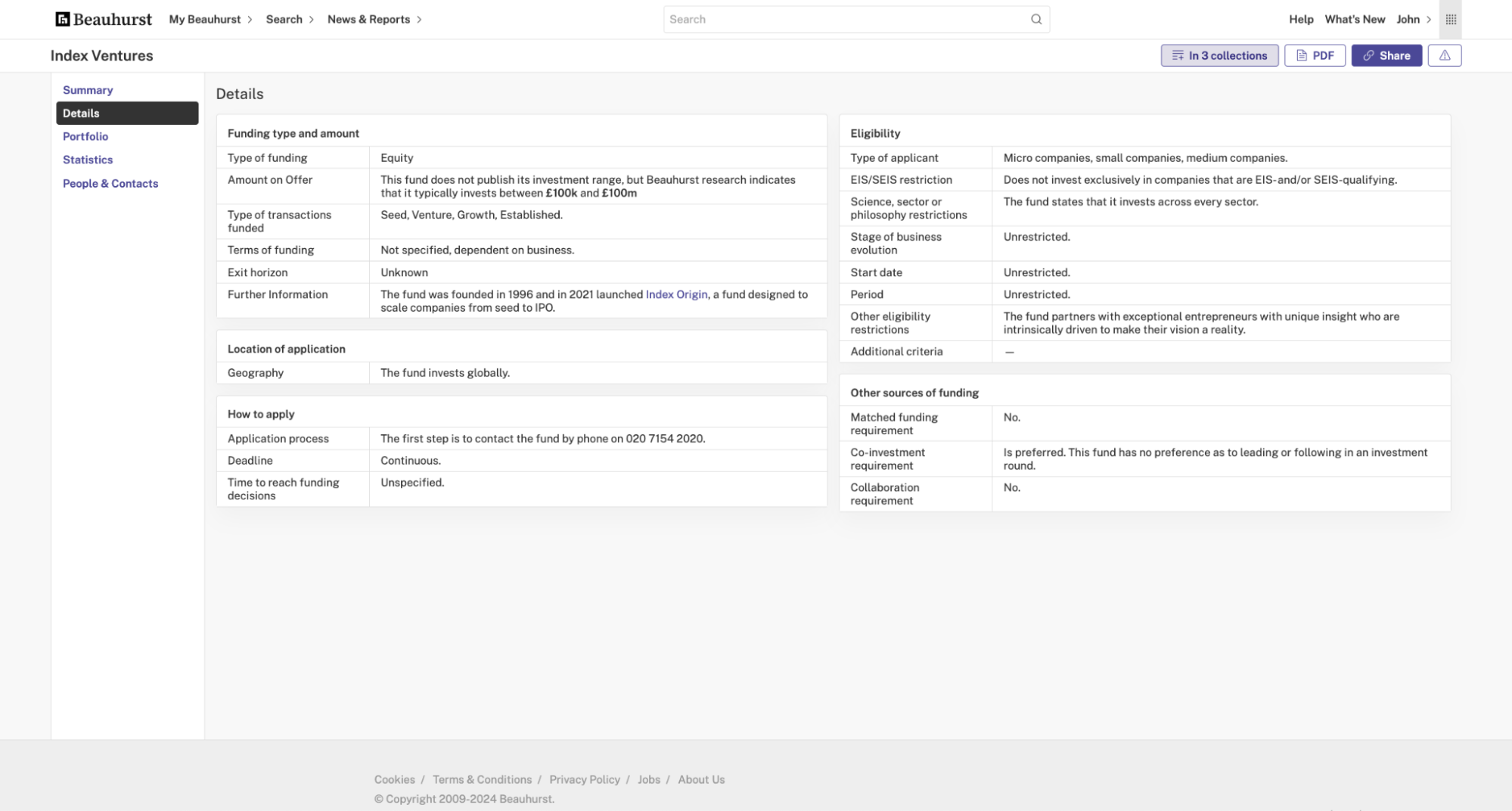Click 'Seed, Venture, Growth, Established.' value

[471, 215]
